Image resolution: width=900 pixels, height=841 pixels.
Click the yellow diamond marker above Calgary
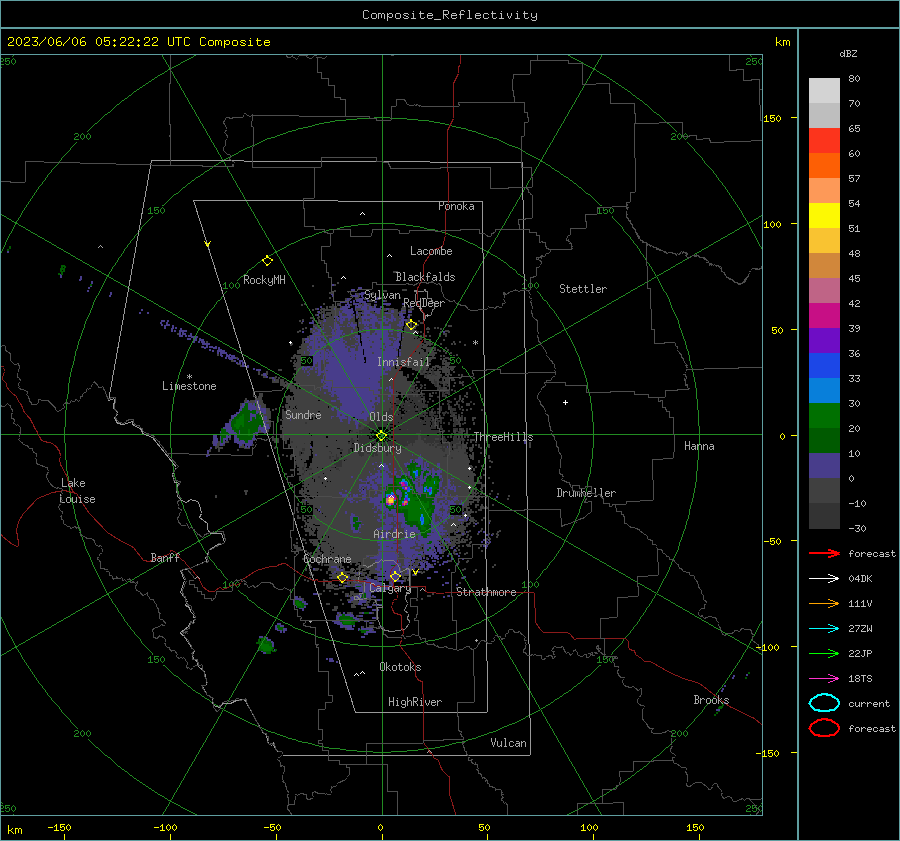(x=395, y=576)
